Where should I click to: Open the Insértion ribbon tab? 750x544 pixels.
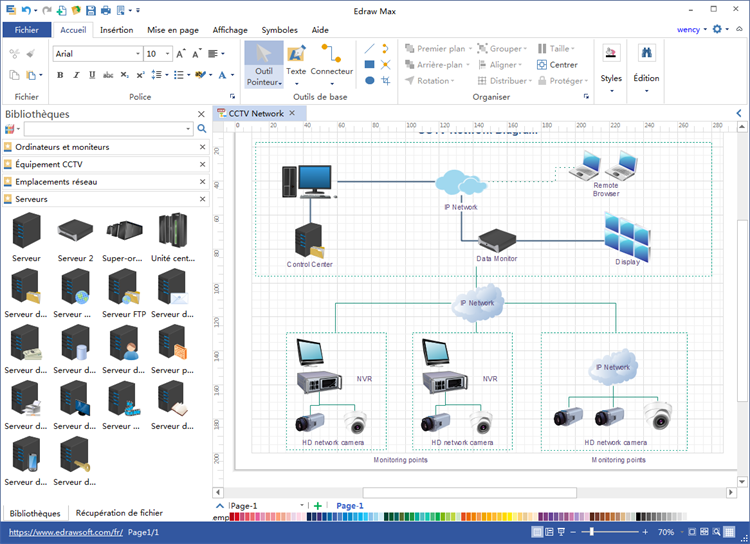click(117, 30)
